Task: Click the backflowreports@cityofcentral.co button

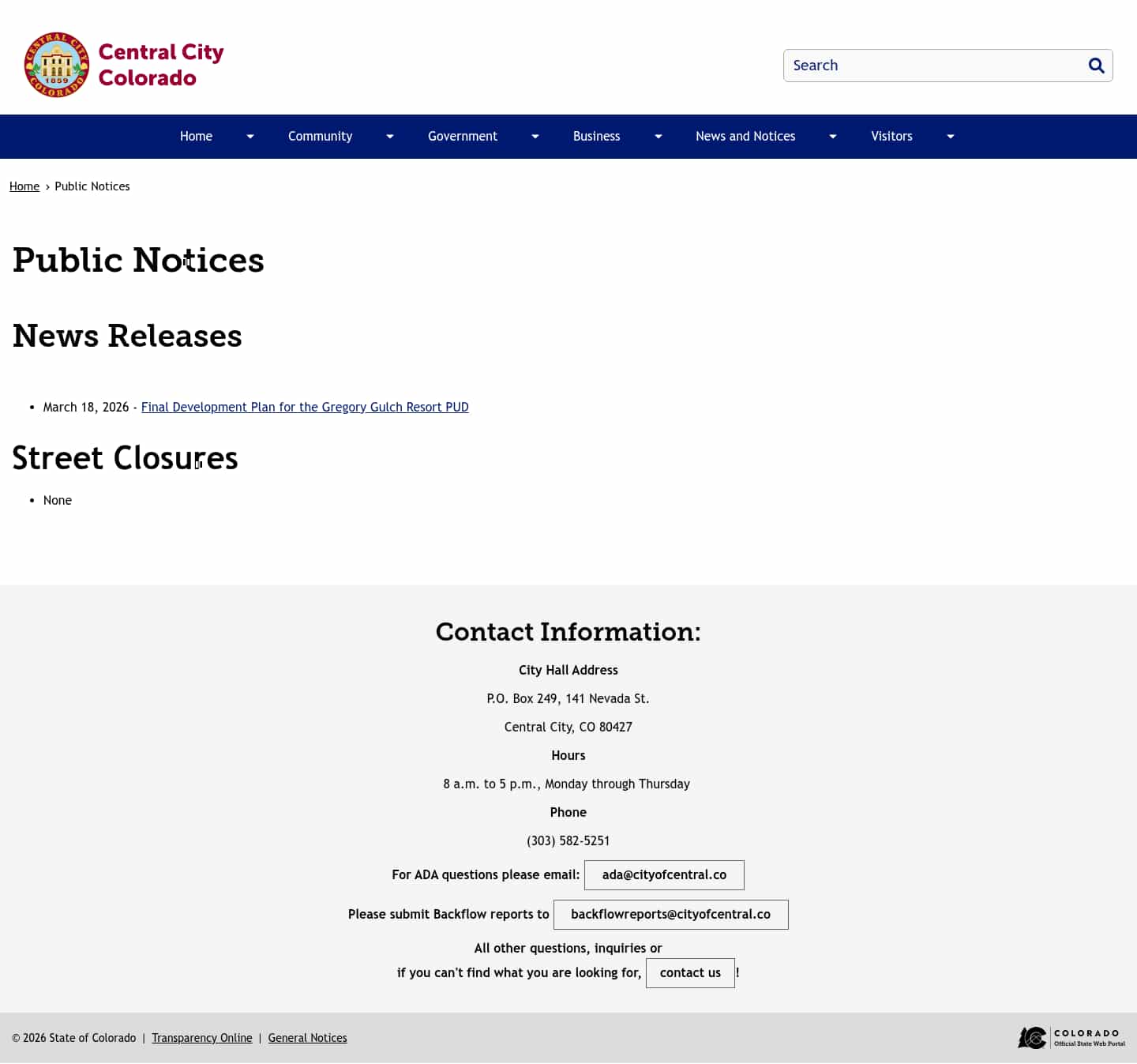Action: (x=670, y=914)
